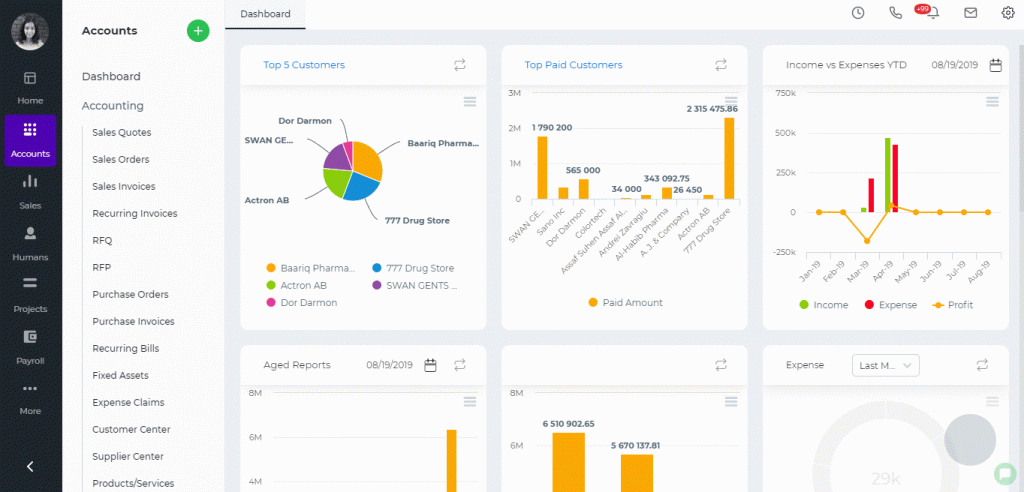Add a new account with the green plus

[198, 31]
